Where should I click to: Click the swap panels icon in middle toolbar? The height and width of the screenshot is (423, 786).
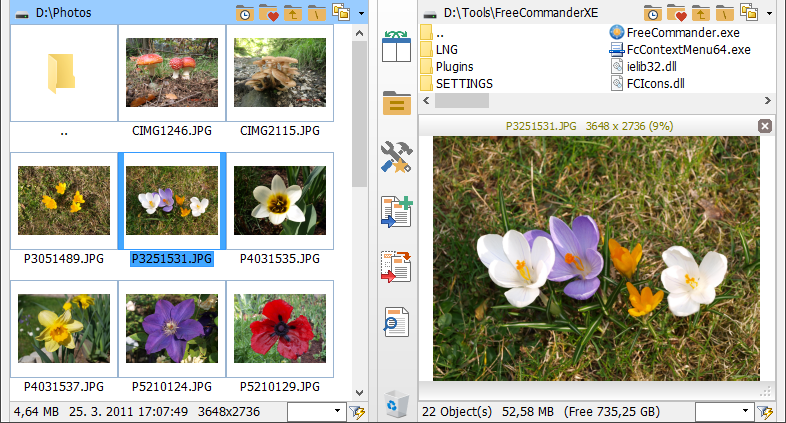click(x=396, y=46)
